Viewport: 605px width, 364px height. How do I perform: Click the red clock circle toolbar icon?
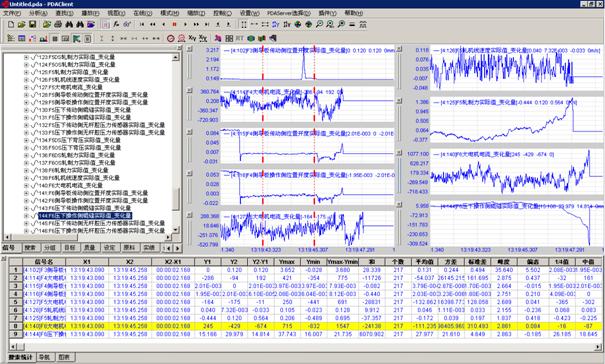[x=171, y=38]
